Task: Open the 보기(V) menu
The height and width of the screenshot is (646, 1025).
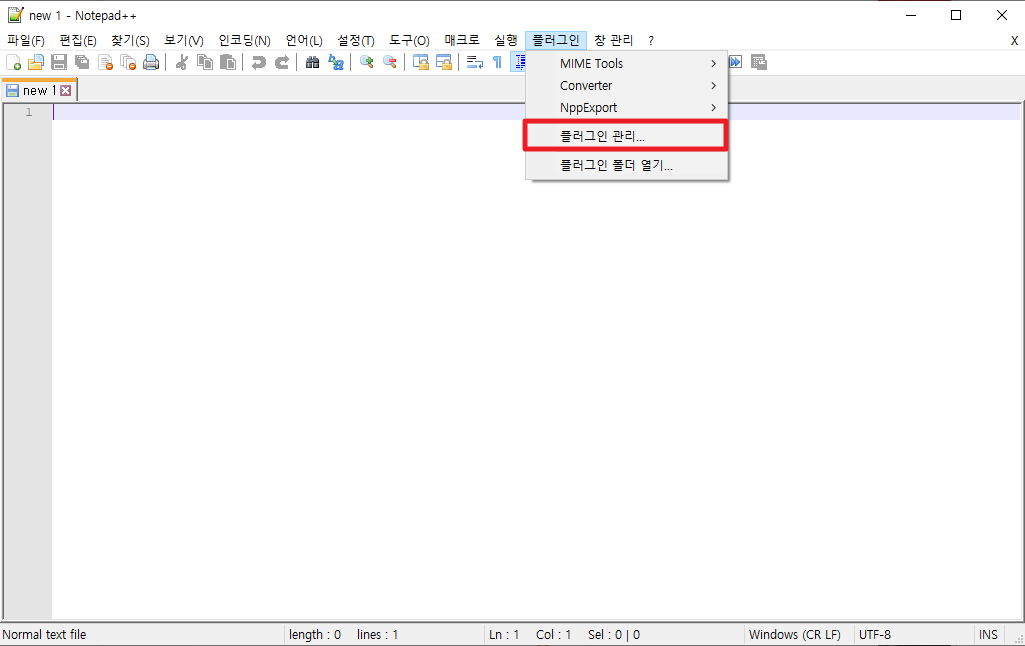Action: 184,41
